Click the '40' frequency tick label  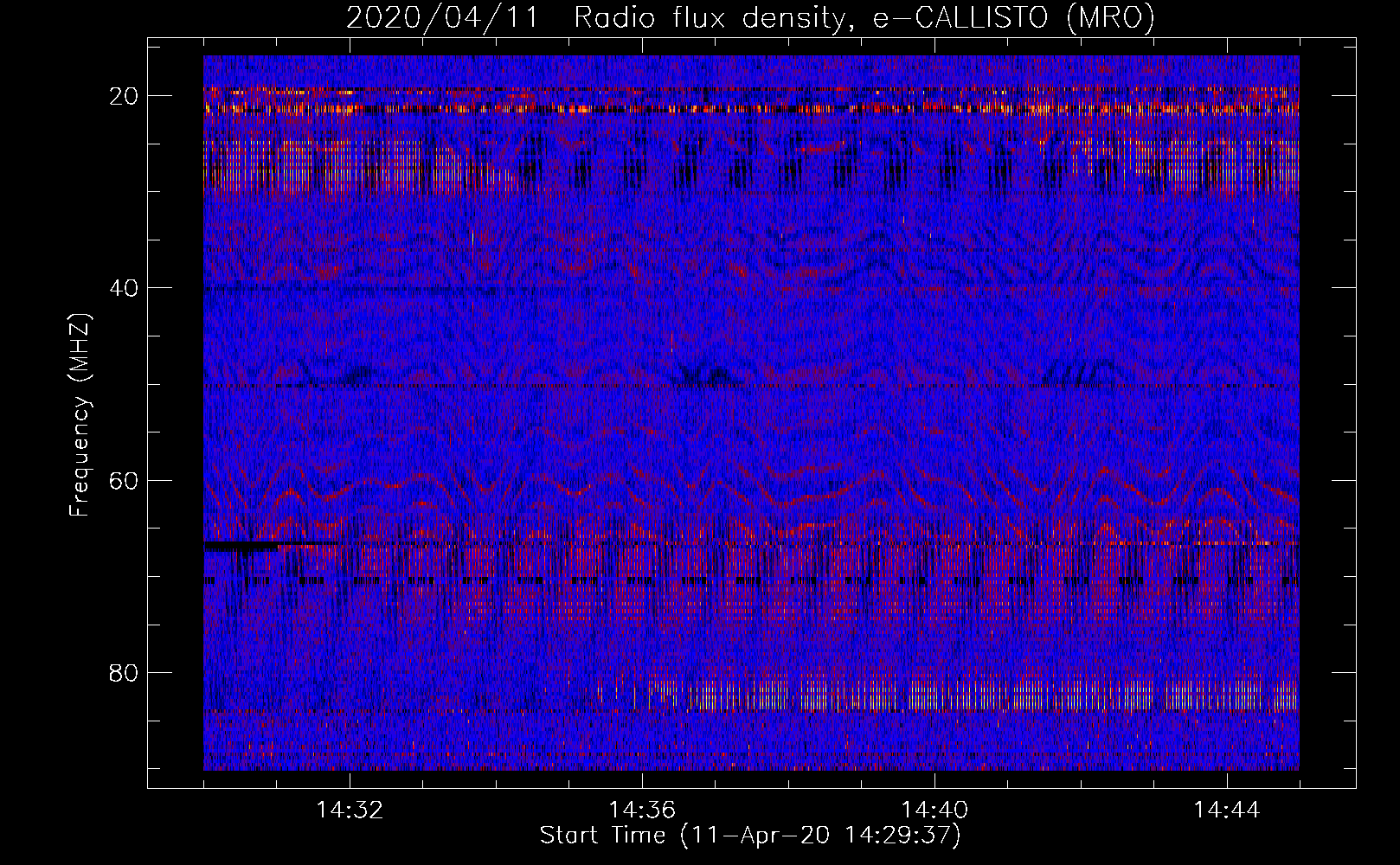(125, 288)
